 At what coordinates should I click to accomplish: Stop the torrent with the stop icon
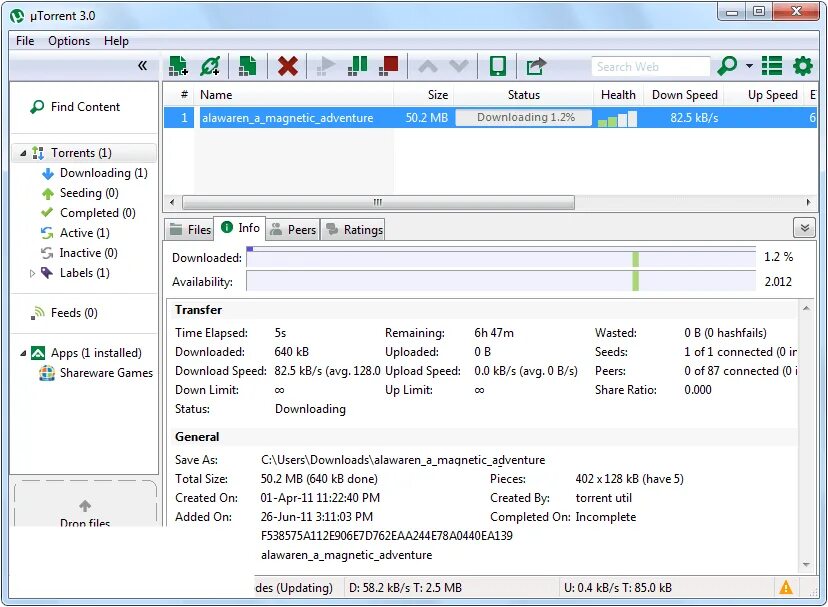point(389,66)
